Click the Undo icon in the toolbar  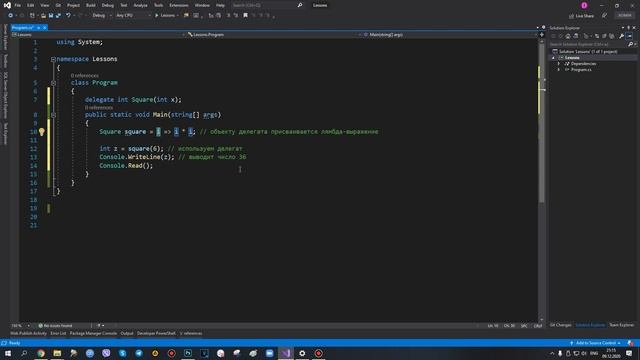[68, 16]
